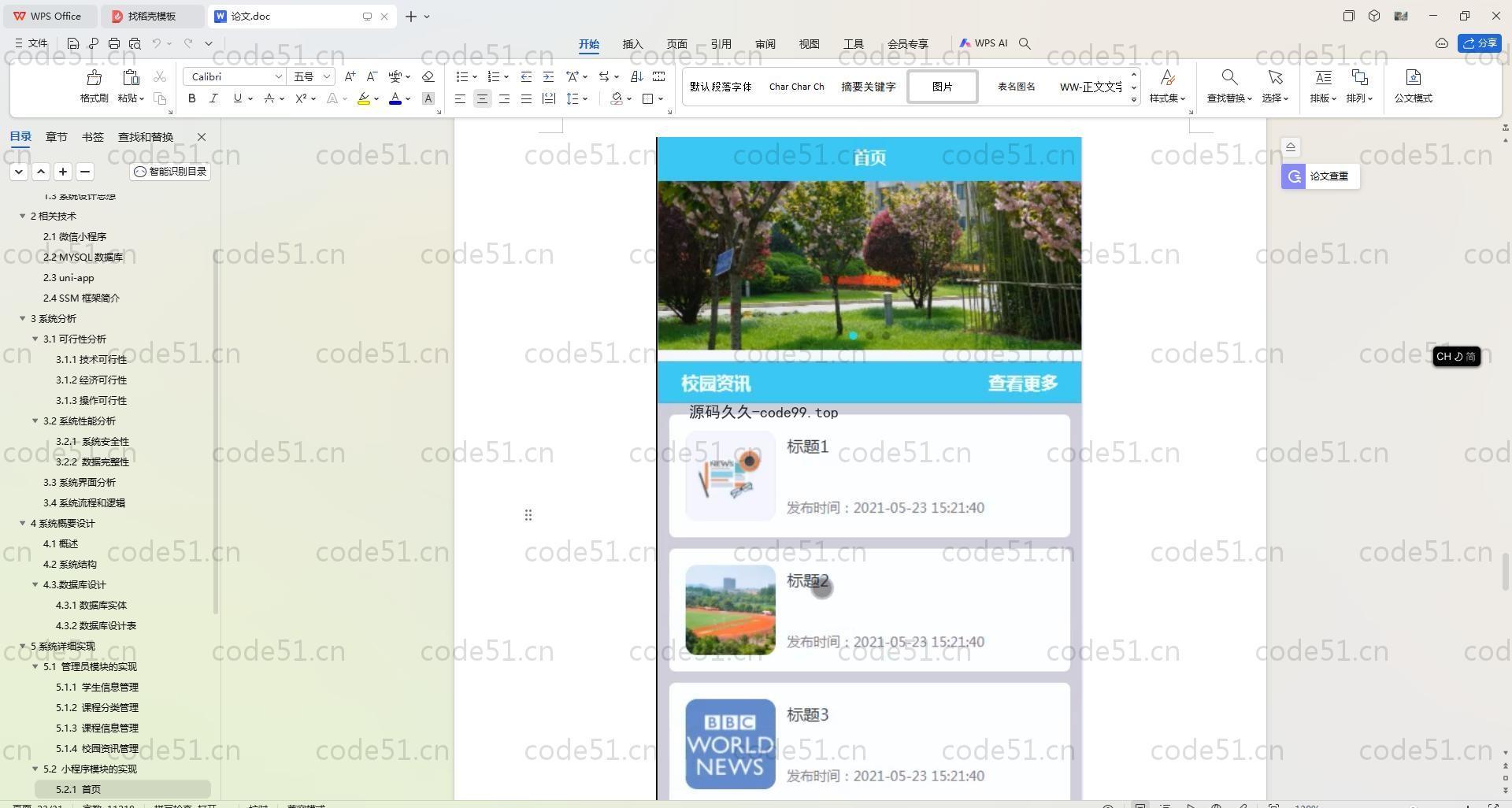Collapse the 3.1 可行性分析 outline node
Viewport: 1512px width, 808px height.
35,339
